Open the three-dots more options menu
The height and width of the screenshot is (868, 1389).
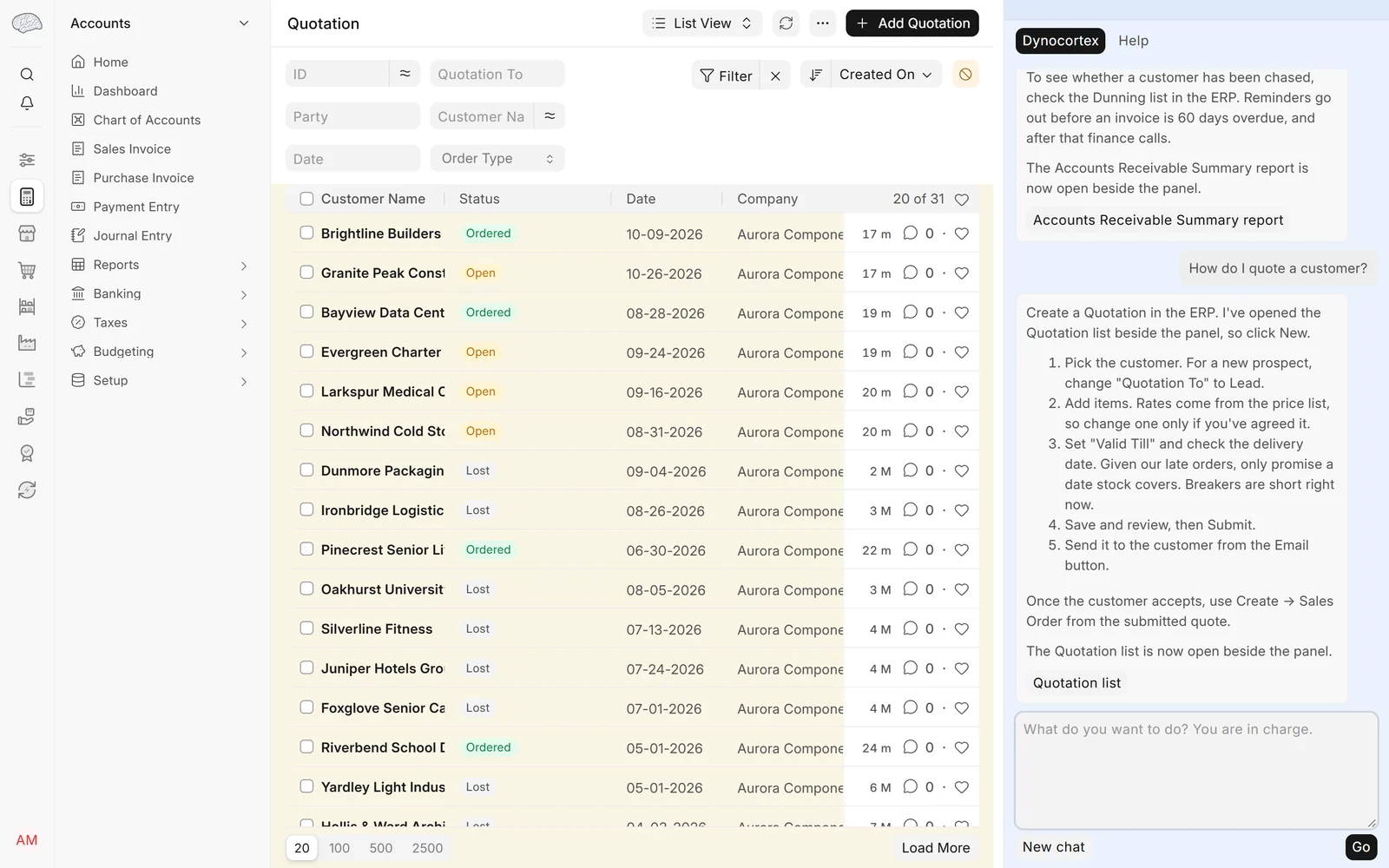[x=822, y=23]
